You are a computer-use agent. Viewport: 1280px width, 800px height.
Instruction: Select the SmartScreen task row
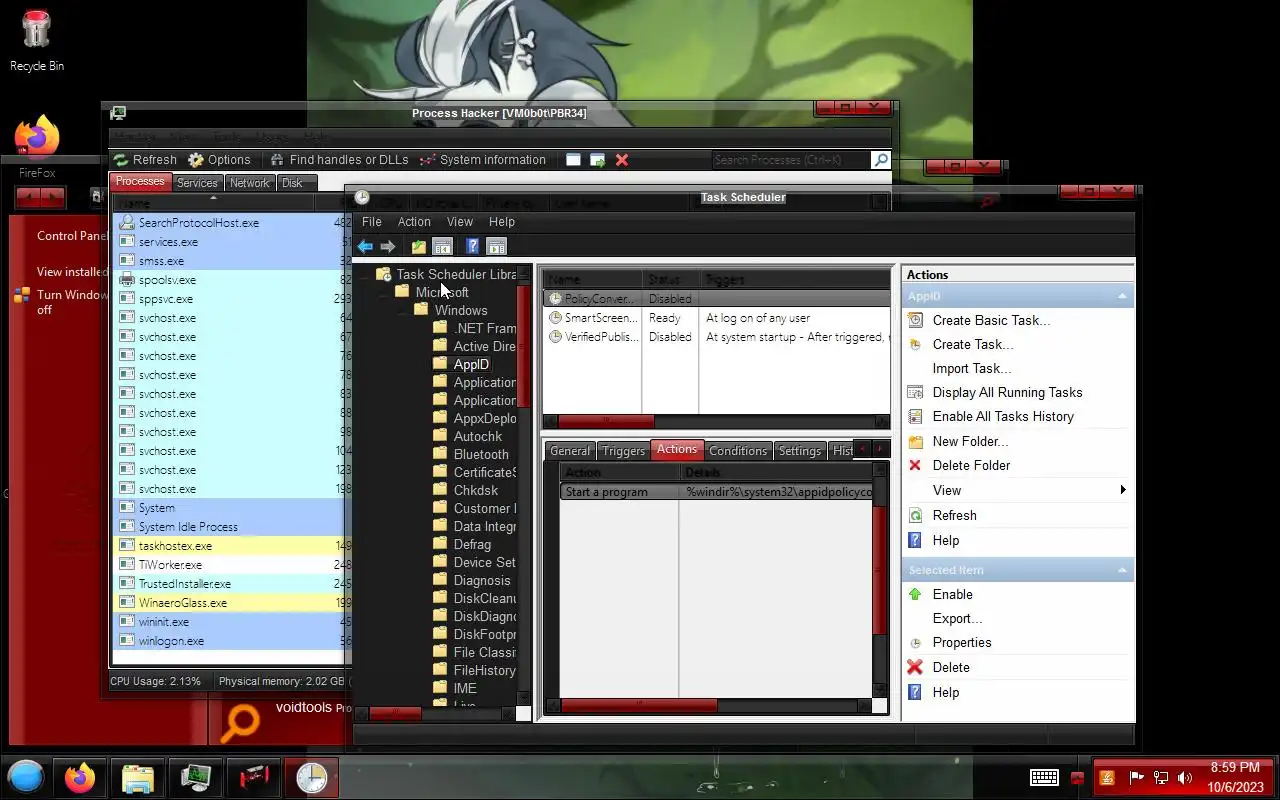coord(716,318)
